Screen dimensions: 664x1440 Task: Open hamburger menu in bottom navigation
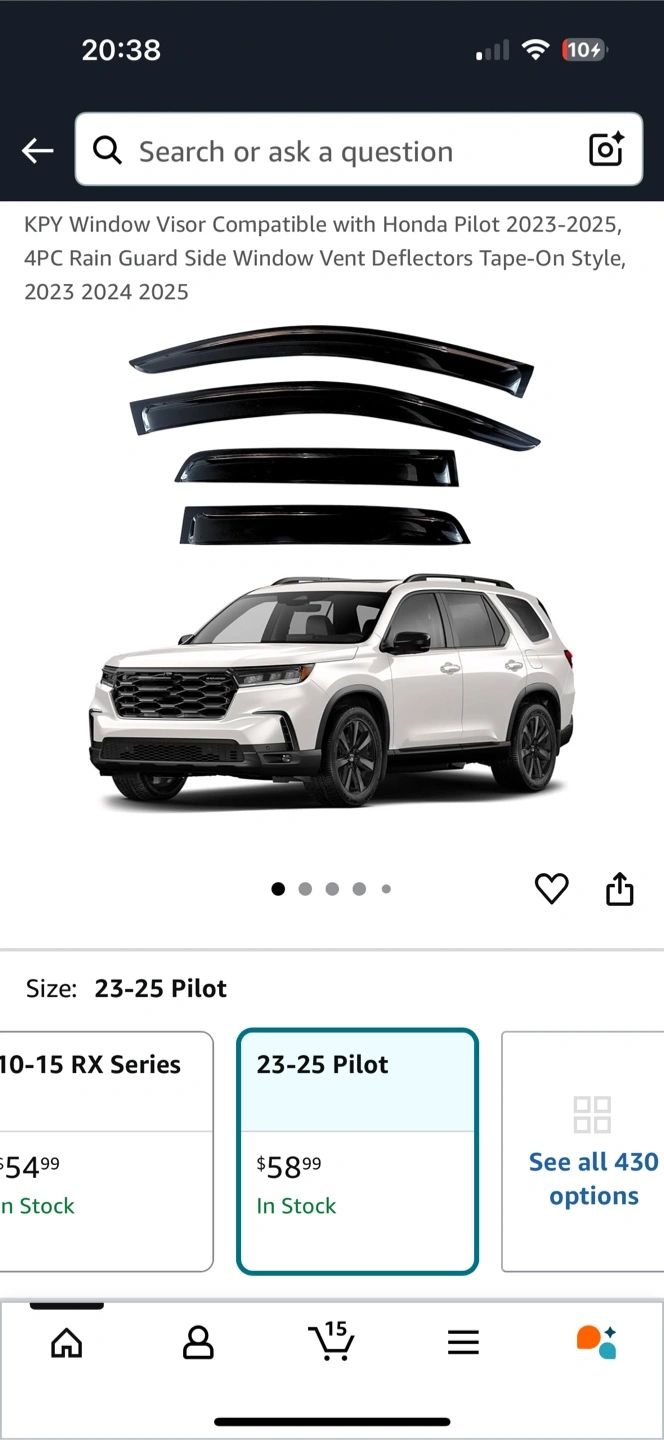[463, 1342]
